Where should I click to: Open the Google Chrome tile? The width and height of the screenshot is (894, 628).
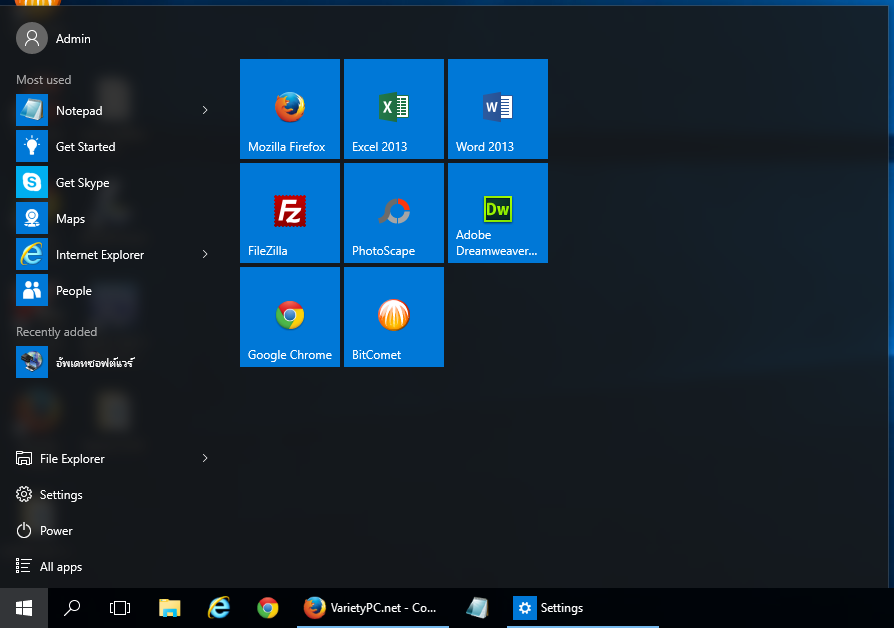click(290, 317)
